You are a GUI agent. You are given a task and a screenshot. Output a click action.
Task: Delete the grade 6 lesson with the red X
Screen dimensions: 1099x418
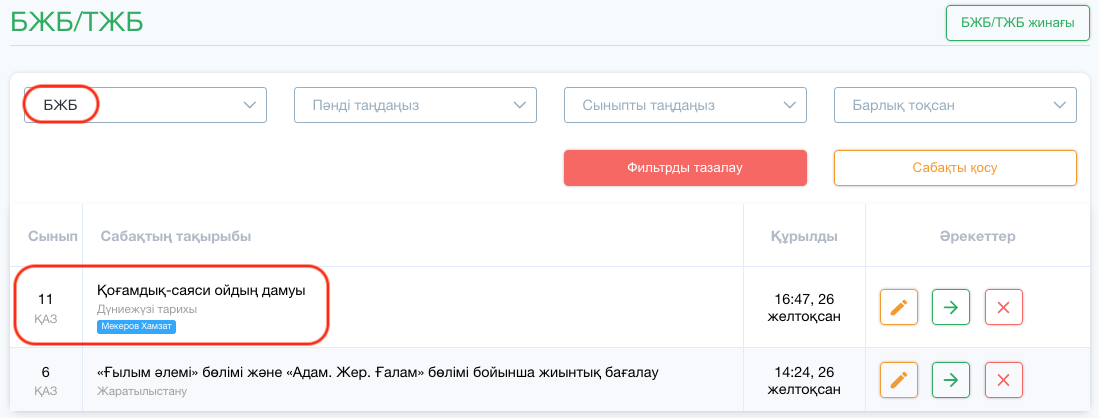pyautogui.click(x=1004, y=380)
